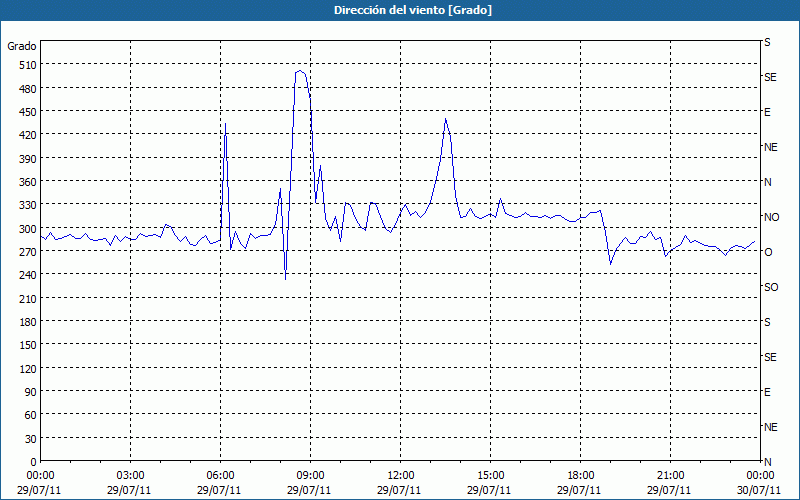Click the narrow spike right after 06:00
800x500 pixels.
tap(226, 124)
